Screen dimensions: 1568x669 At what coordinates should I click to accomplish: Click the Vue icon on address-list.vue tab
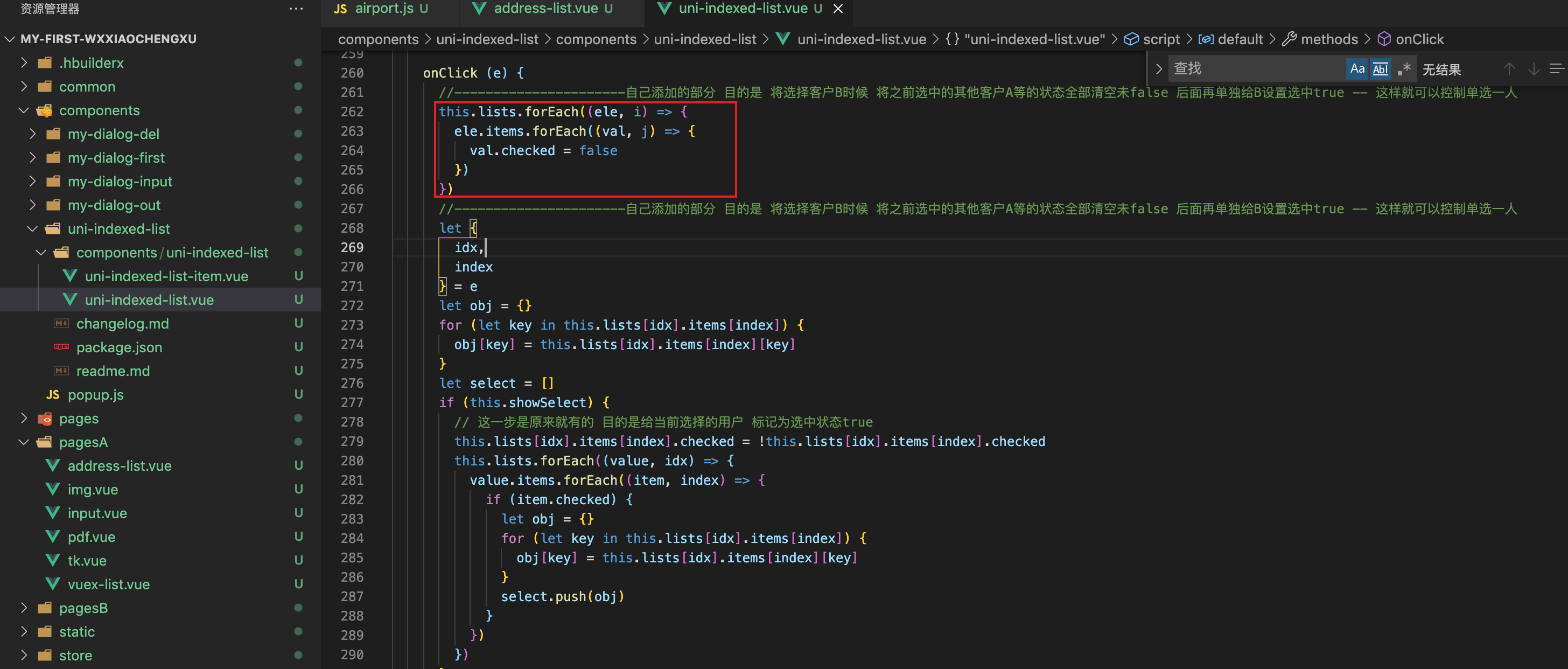pyautogui.click(x=479, y=9)
